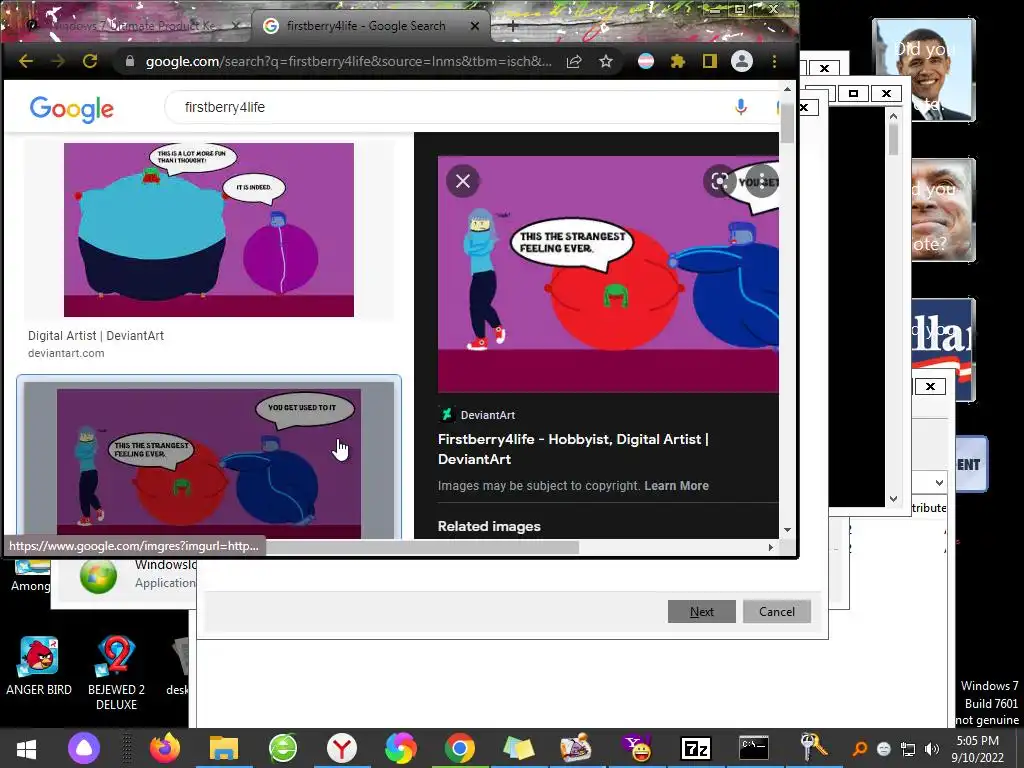Close the firstberry4life Google Search tab
1024x768 pixels.
[475, 26]
